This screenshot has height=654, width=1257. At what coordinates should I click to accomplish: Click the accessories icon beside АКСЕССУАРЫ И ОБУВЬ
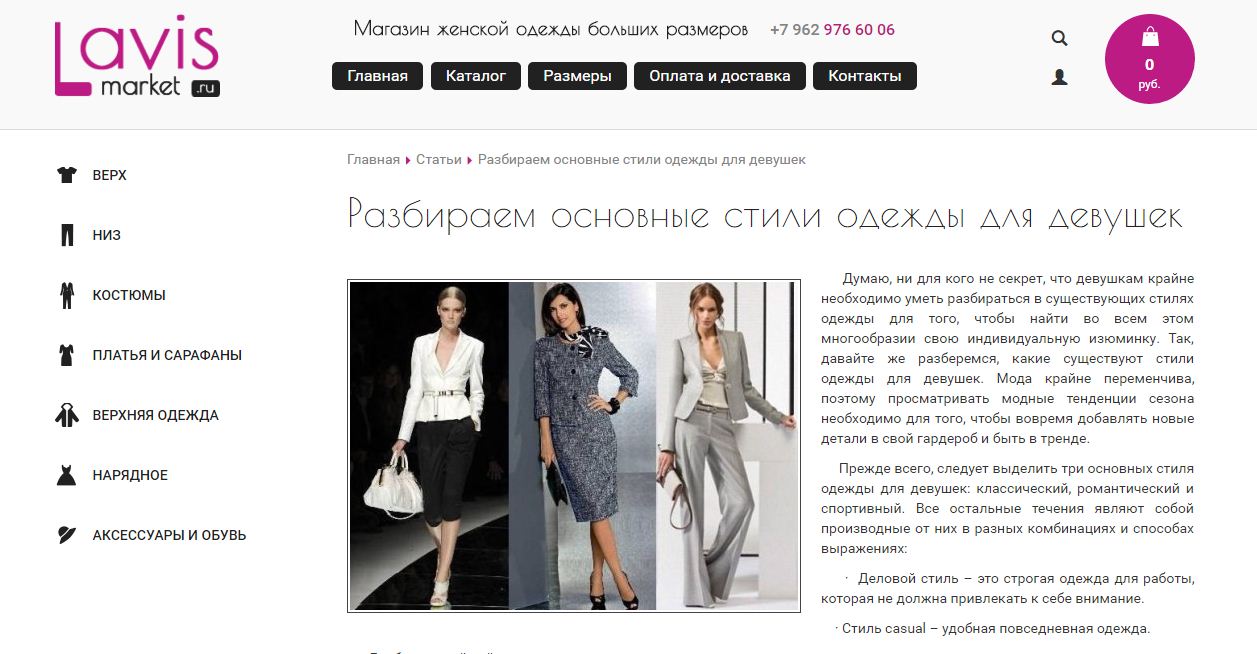pyautogui.click(x=67, y=535)
